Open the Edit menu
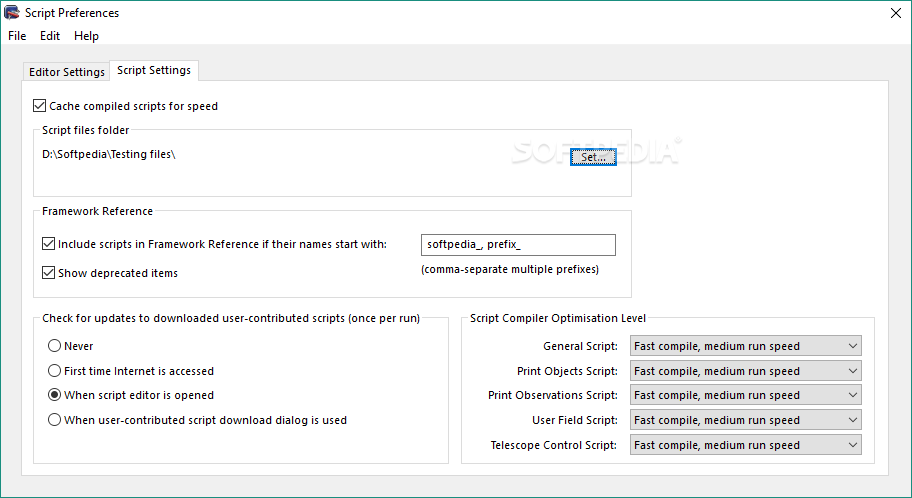The width and height of the screenshot is (912, 498). (50, 36)
